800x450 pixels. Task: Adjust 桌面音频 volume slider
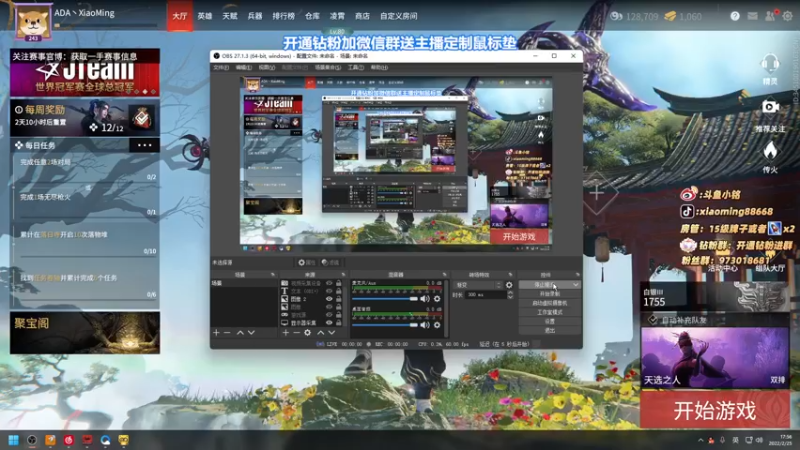tap(385, 324)
